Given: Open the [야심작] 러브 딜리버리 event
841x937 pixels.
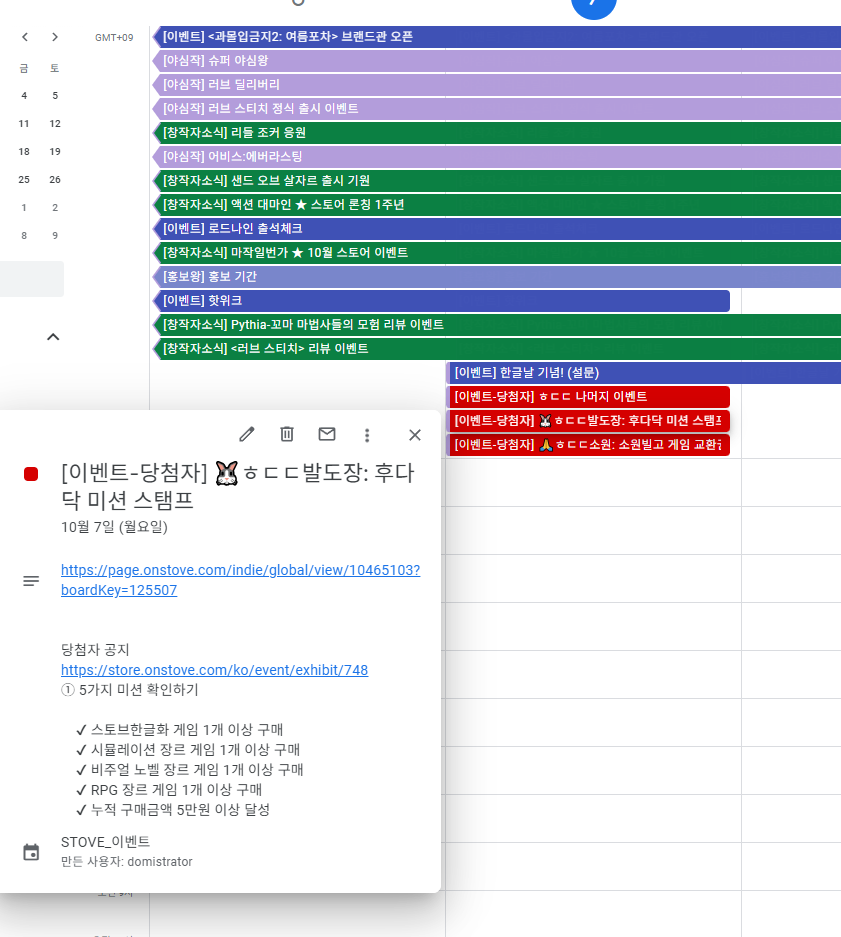Looking at the screenshot, I should pos(496,85).
